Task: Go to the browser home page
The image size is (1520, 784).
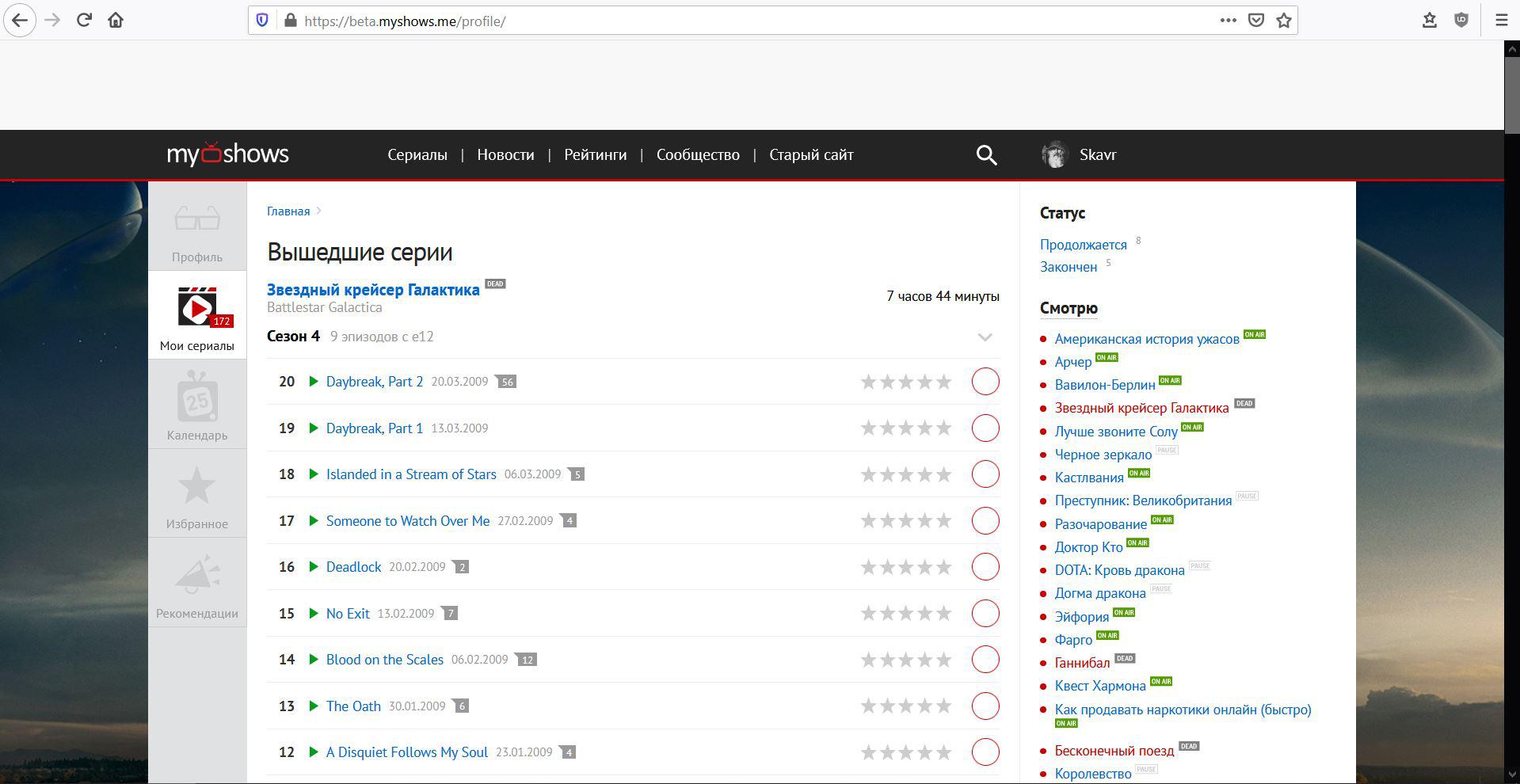Action: 116,21
